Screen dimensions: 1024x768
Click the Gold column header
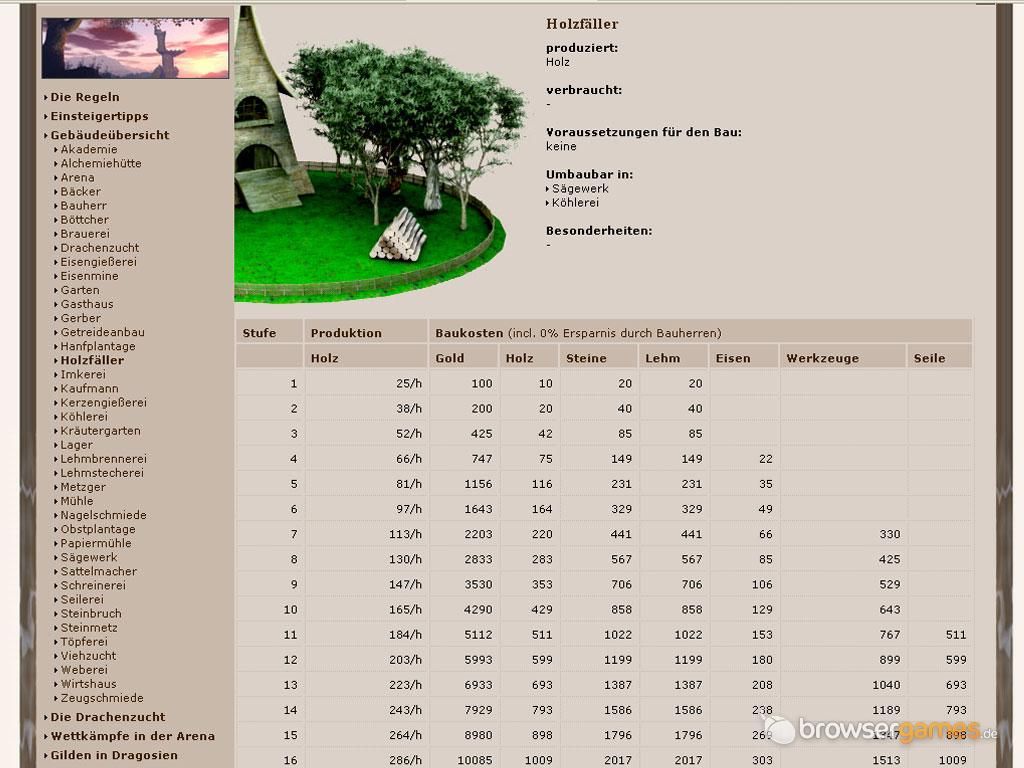click(x=450, y=359)
